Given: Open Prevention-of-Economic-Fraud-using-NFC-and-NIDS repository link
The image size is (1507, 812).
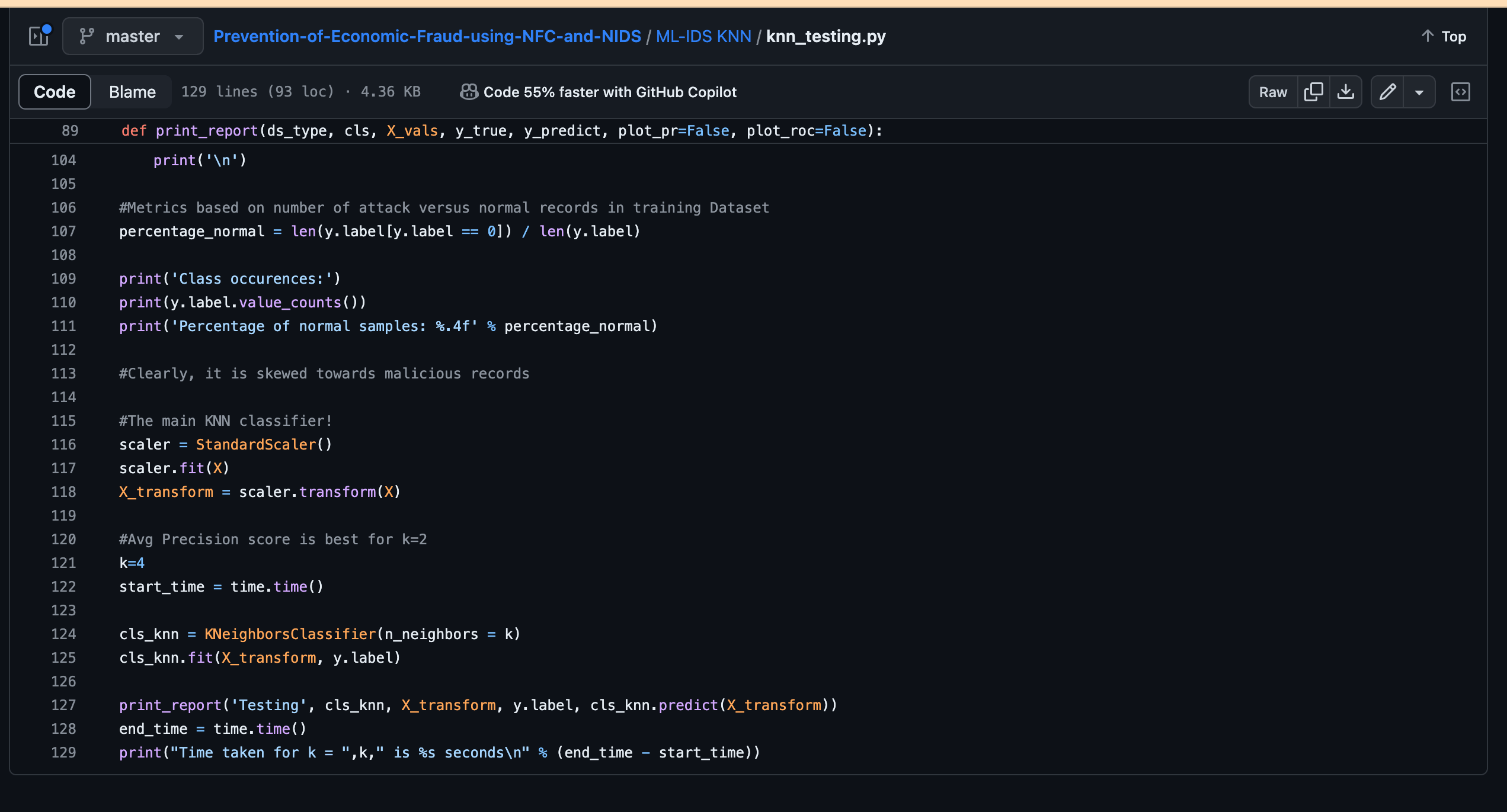Looking at the screenshot, I should tap(427, 36).
